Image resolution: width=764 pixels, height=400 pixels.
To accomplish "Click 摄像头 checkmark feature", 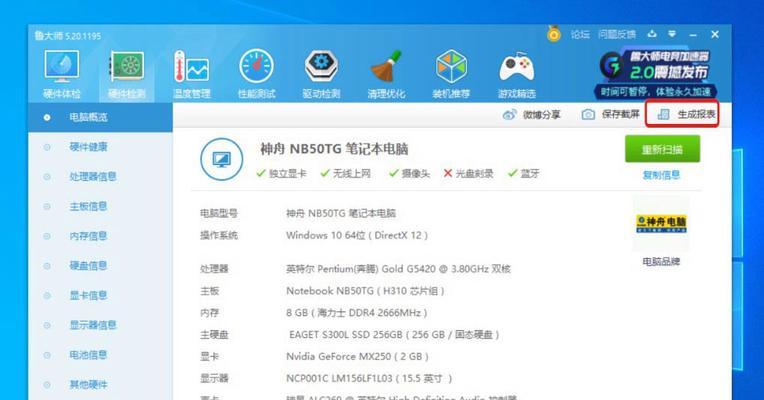I will coord(410,173).
